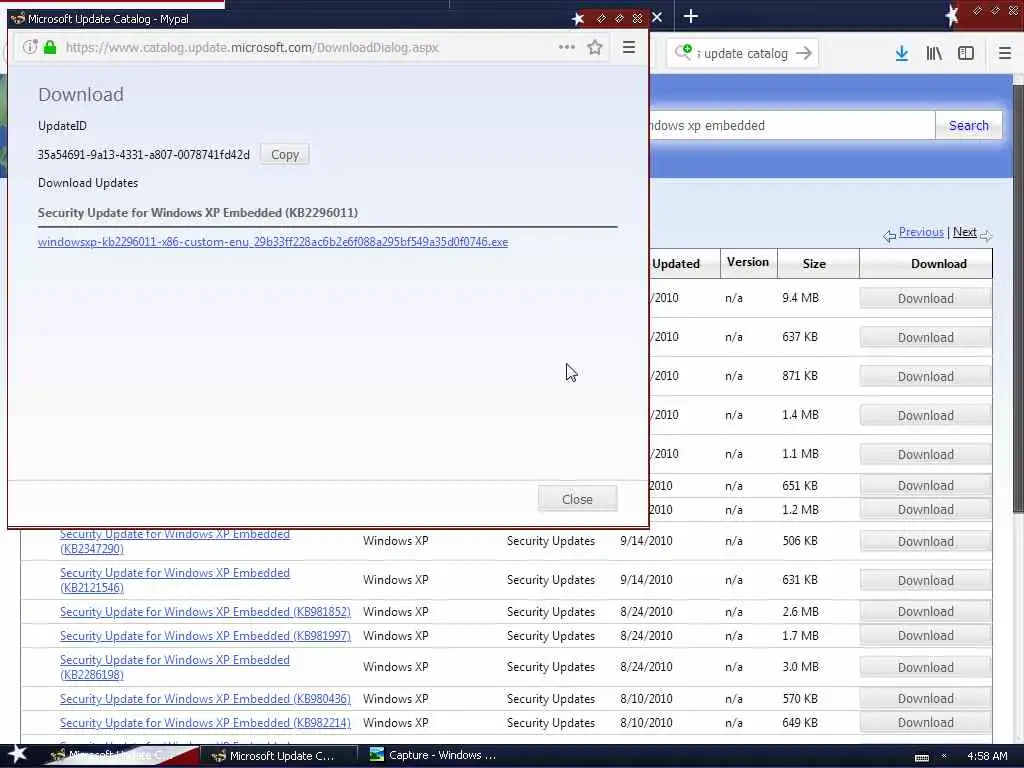The height and width of the screenshot is (768, 1024).
Task: Download the 506 KB update KB2347290
Action: point(925,541)
